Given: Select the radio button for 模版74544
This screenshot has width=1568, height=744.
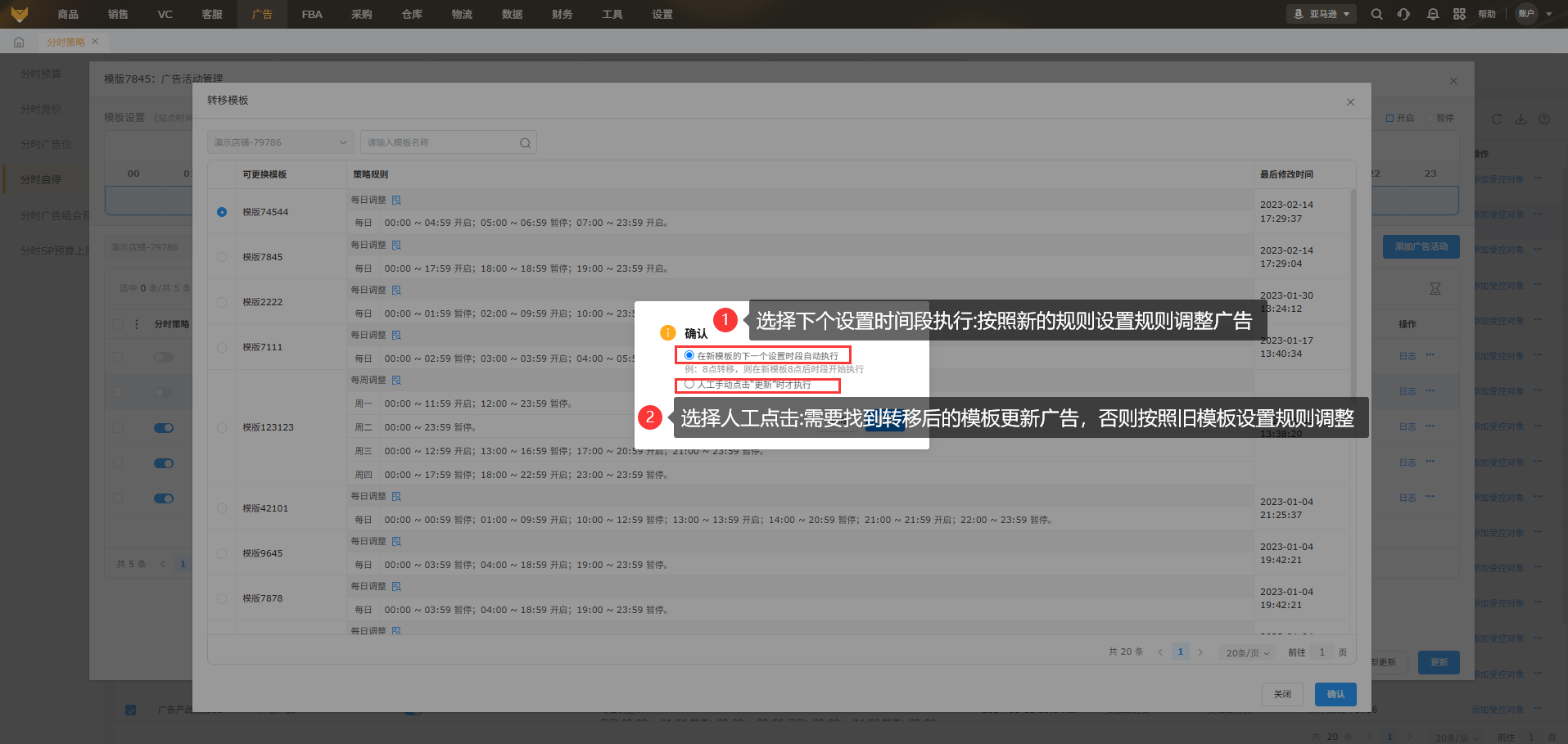Looking at the screenshot, I should coord(222,212).
